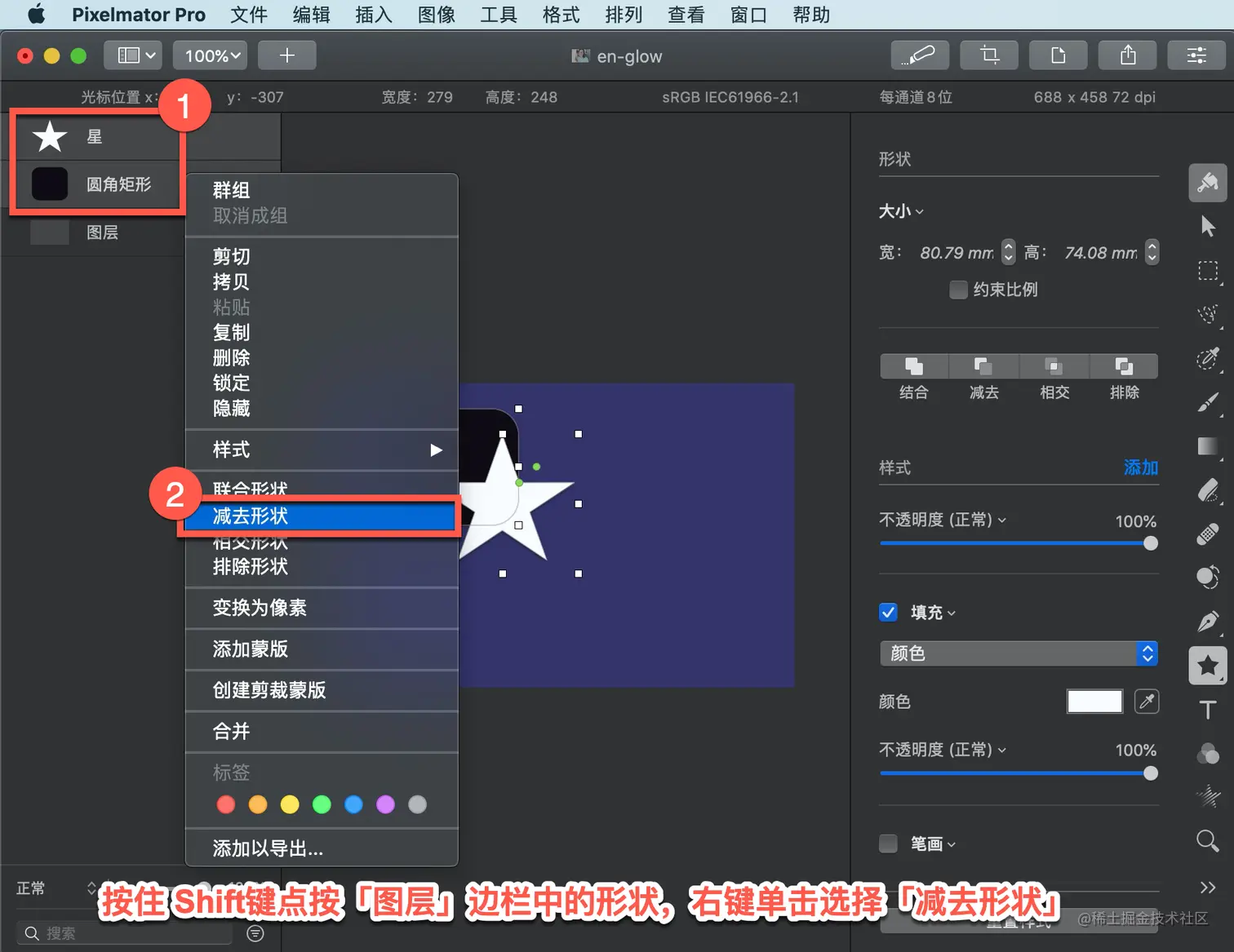This screenshot has width=1234, height=952.
Task: Choose the Eraser tool
Action: click(1208, 490)
